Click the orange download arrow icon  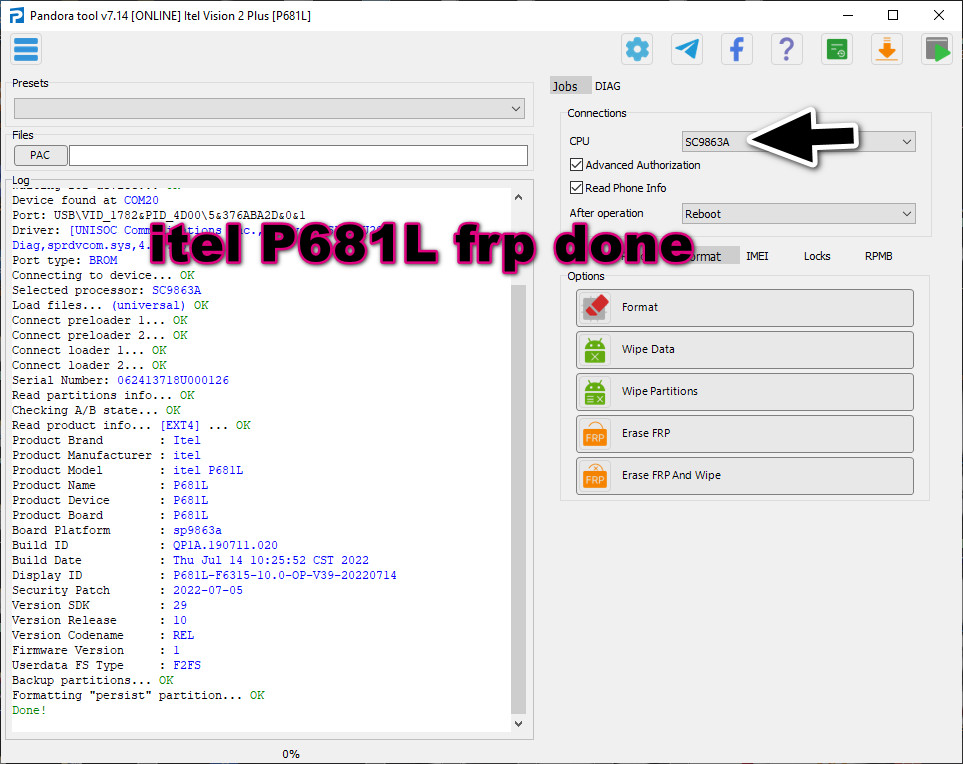point(887,49)
